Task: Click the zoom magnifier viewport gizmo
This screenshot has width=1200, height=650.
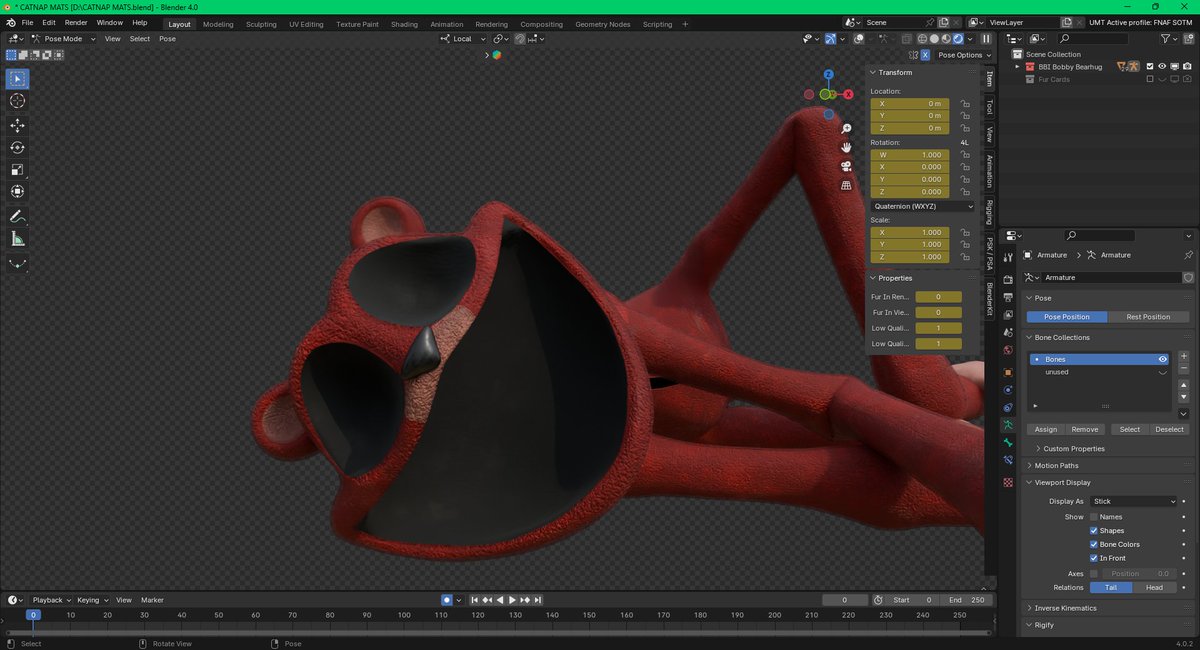Action: (846, 129)
